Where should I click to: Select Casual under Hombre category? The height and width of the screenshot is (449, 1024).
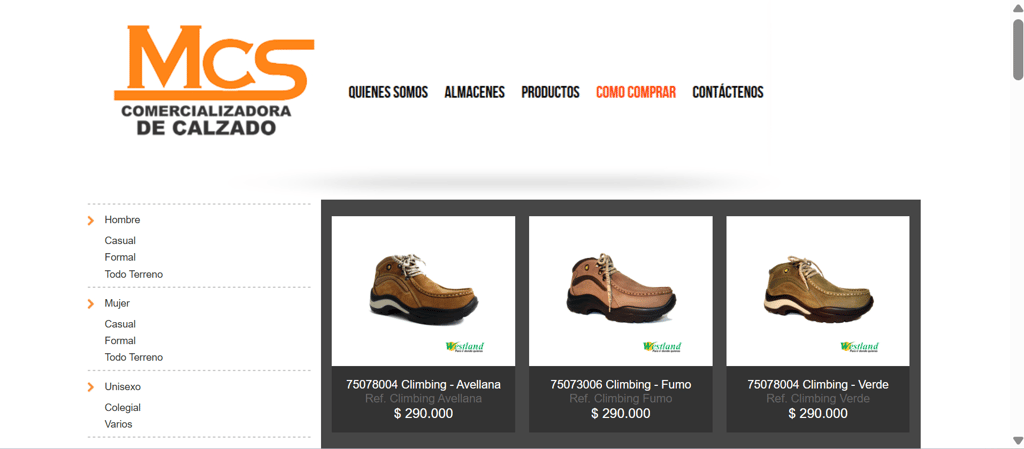click(x=120, y=241)
